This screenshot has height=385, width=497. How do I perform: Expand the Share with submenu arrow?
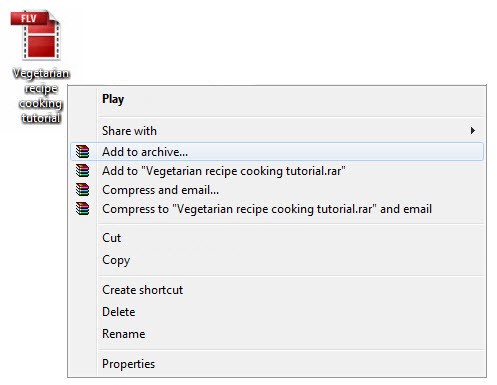[473, 131]
